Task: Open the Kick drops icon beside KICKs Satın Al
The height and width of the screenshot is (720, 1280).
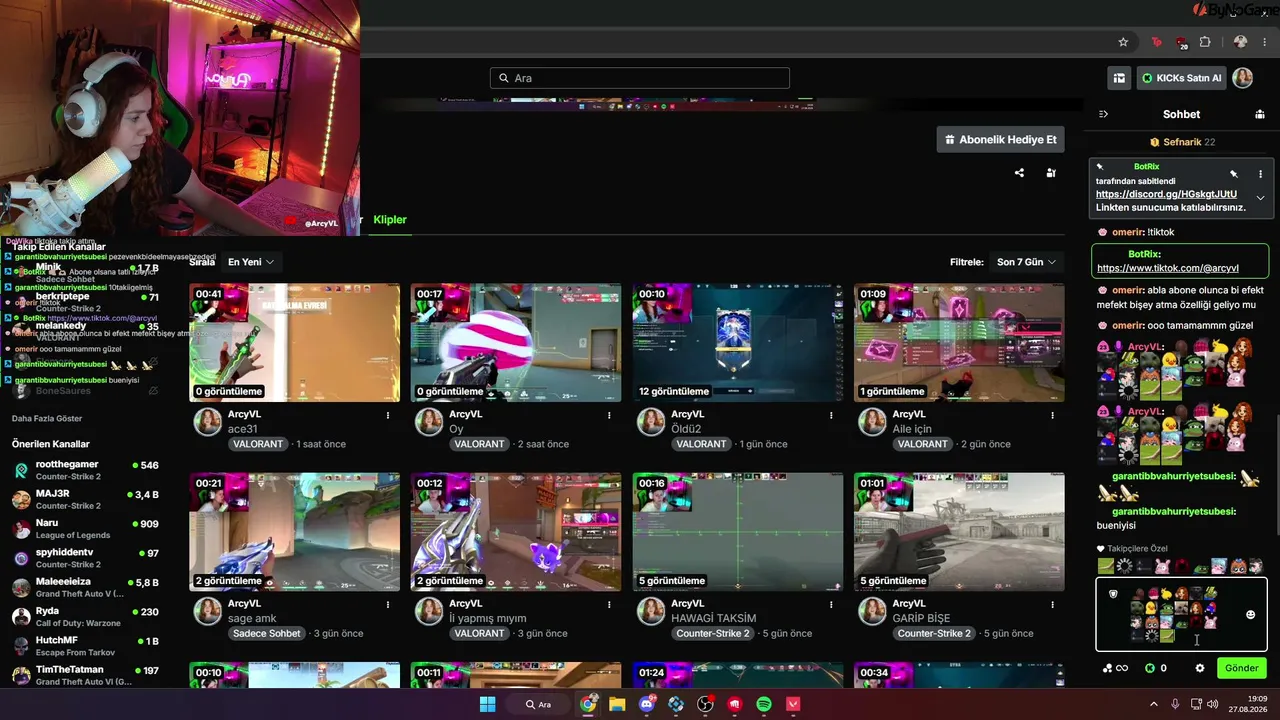Action: (1120, 78)
